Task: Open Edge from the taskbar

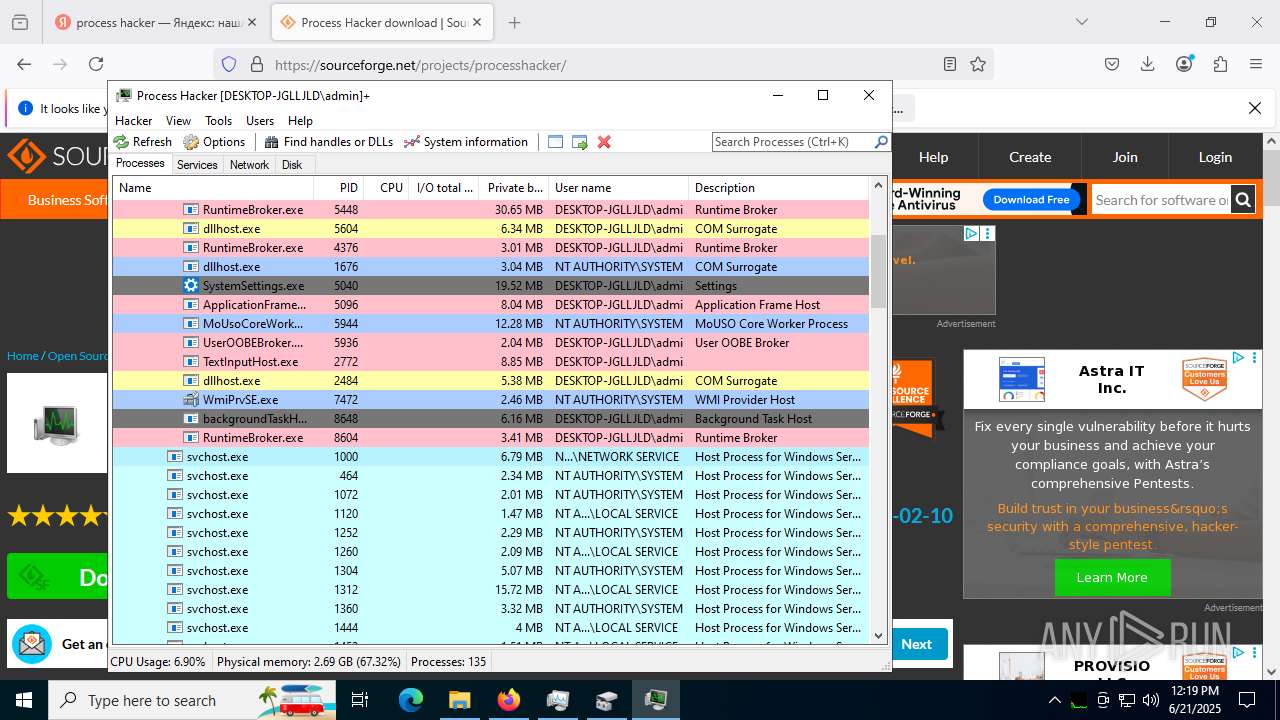Action: pos(411,700)
